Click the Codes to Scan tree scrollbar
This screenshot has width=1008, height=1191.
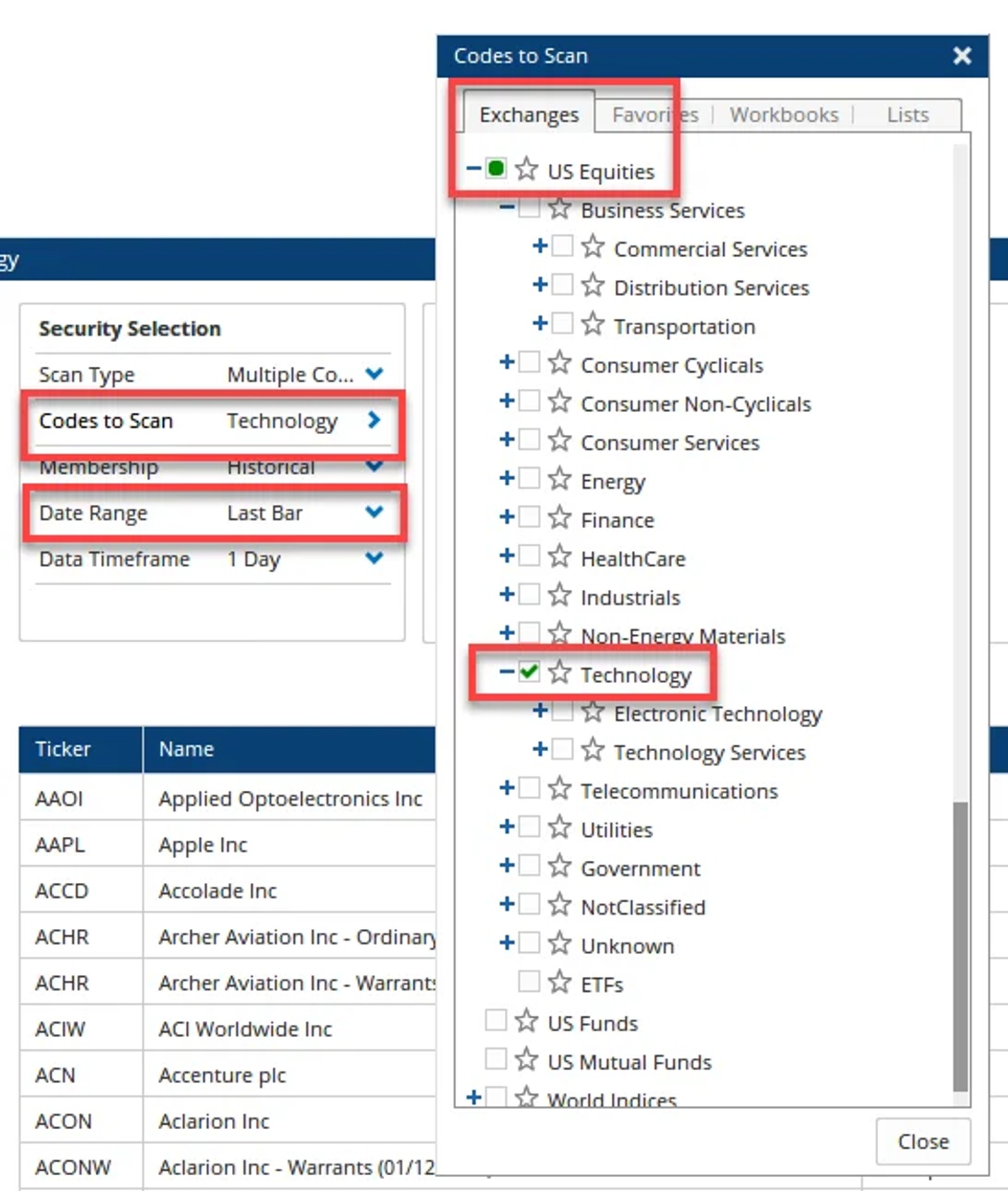960,946
